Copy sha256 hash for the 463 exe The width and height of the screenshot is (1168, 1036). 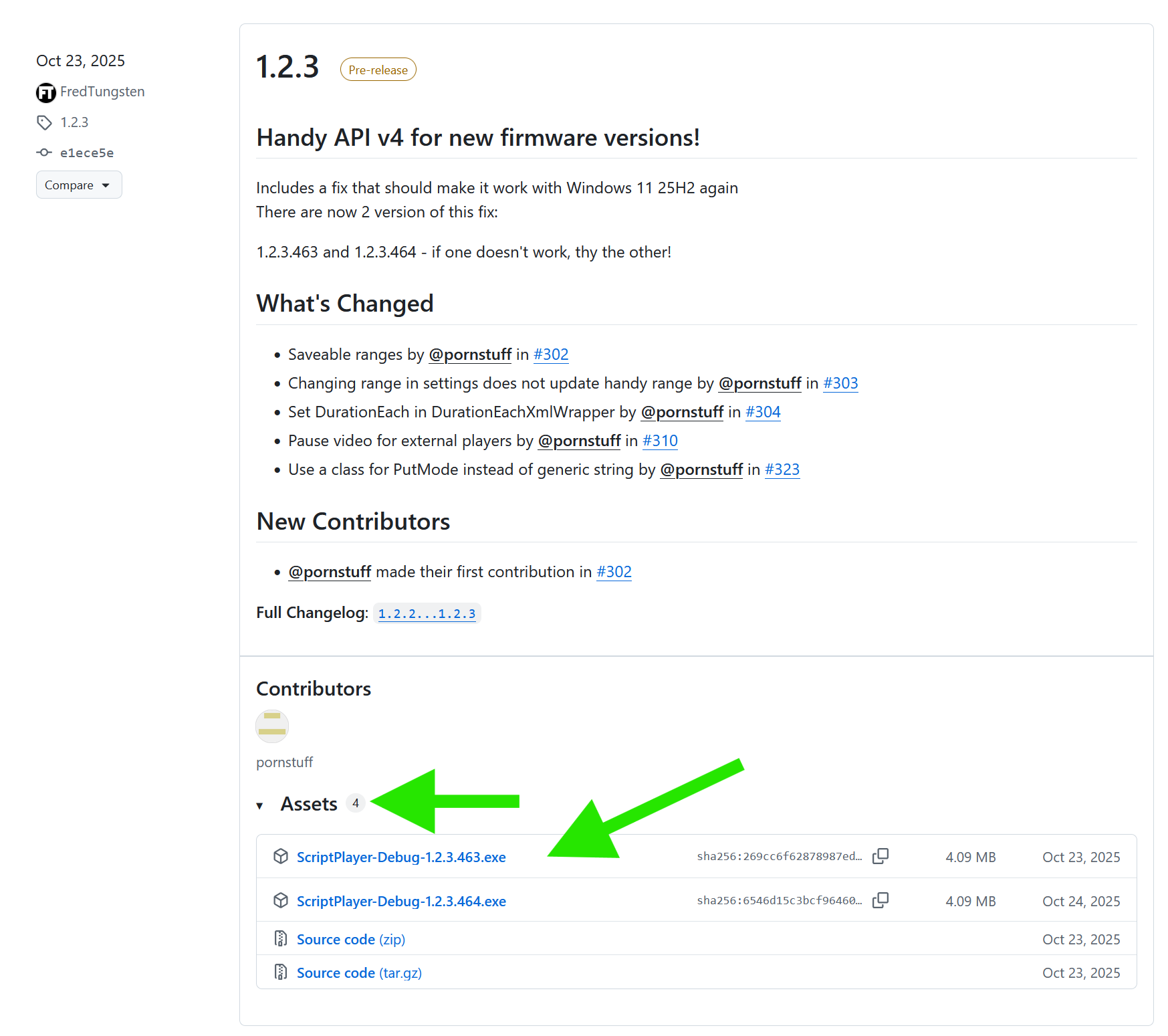click(881, 856)
